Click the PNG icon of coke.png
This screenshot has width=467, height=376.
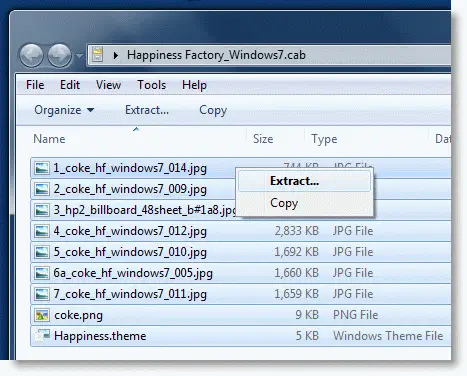(x=42, y=315)
